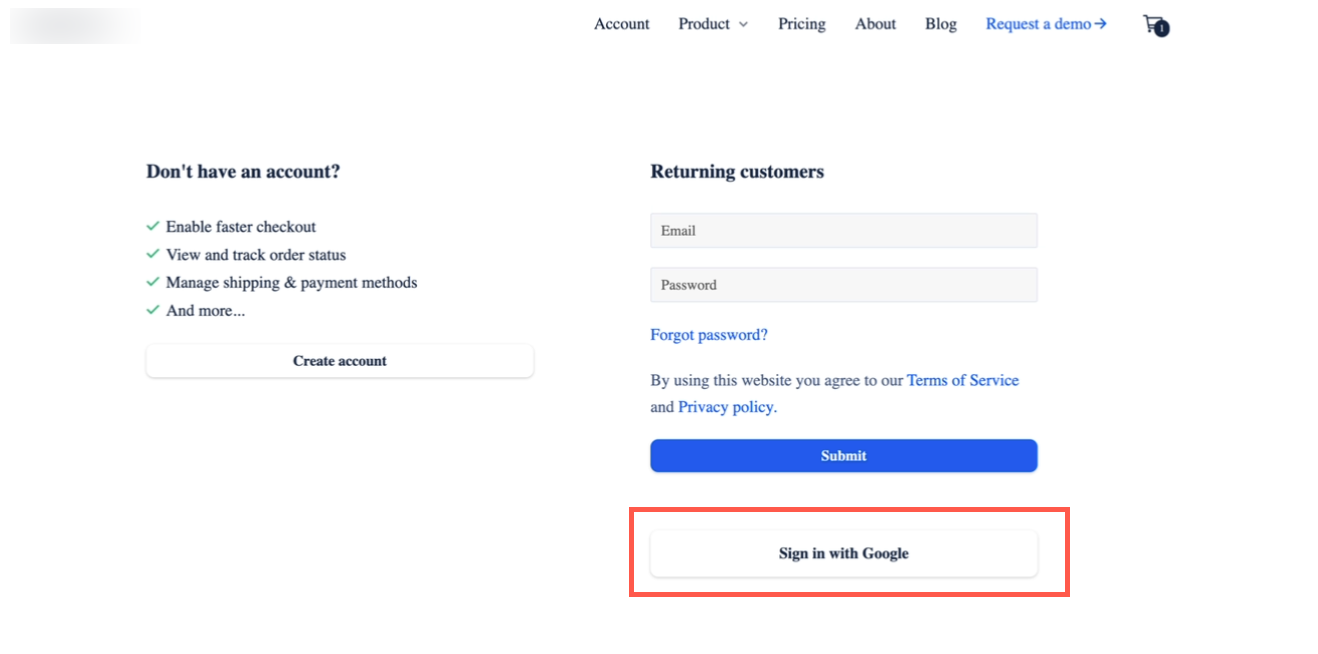
Task: View the Terms of Service
Action: tap(962, 380)
